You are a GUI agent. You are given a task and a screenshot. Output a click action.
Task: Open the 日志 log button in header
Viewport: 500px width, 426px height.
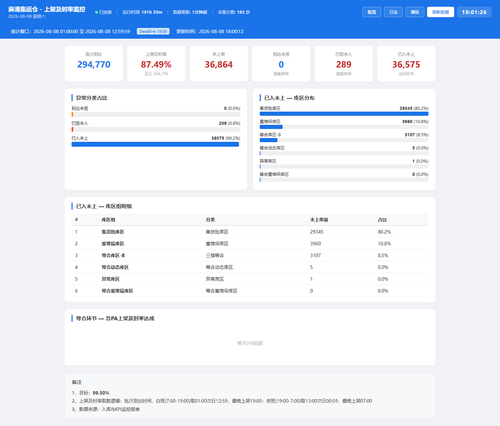(x=393, y=12)
